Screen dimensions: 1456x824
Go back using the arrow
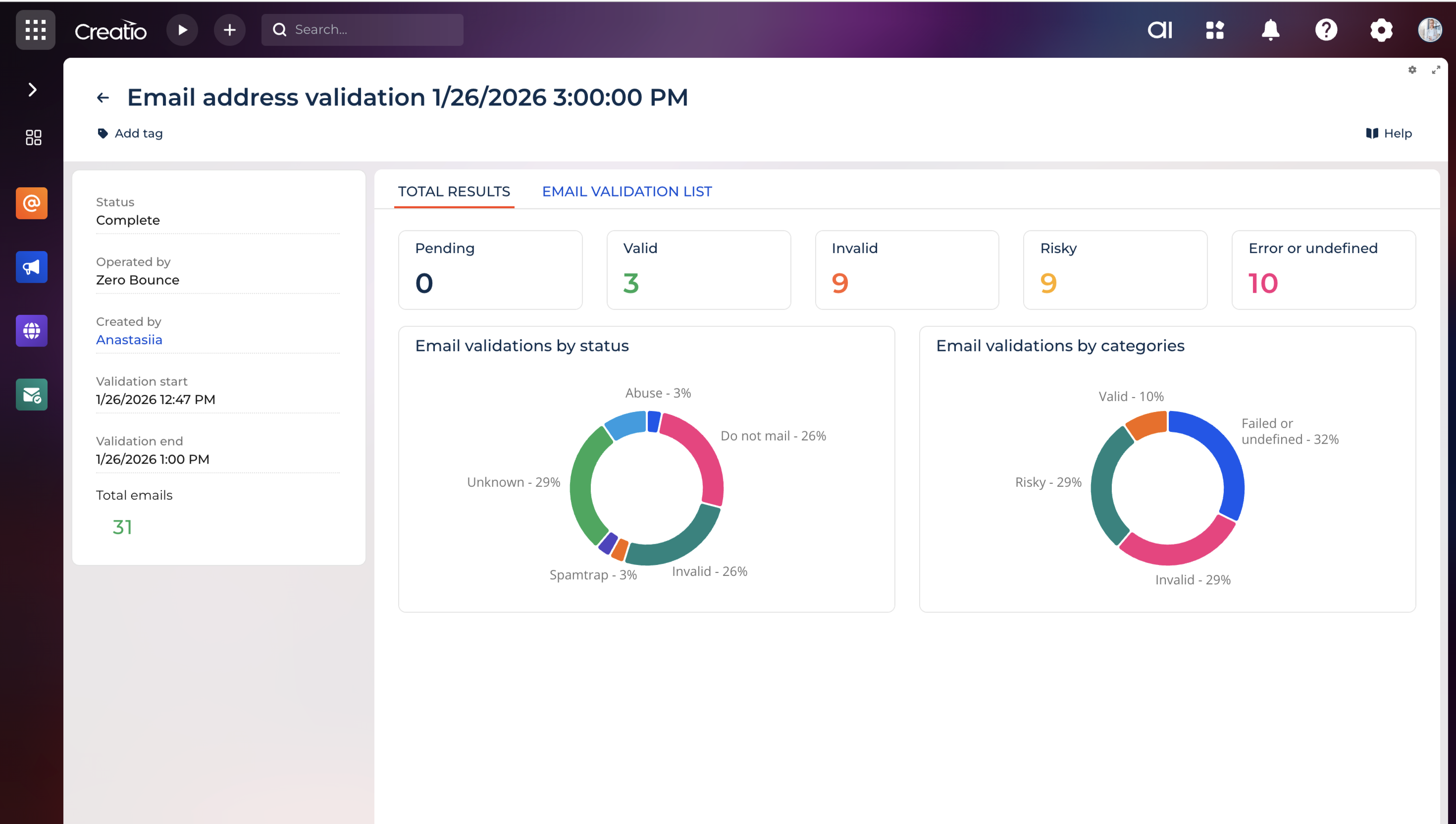[103, 98]
